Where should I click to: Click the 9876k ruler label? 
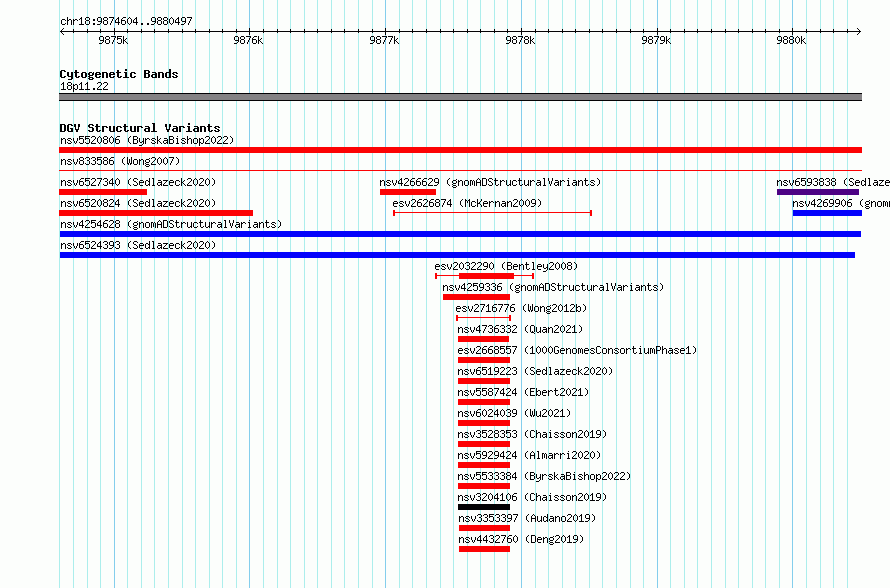tap(248, 40)
